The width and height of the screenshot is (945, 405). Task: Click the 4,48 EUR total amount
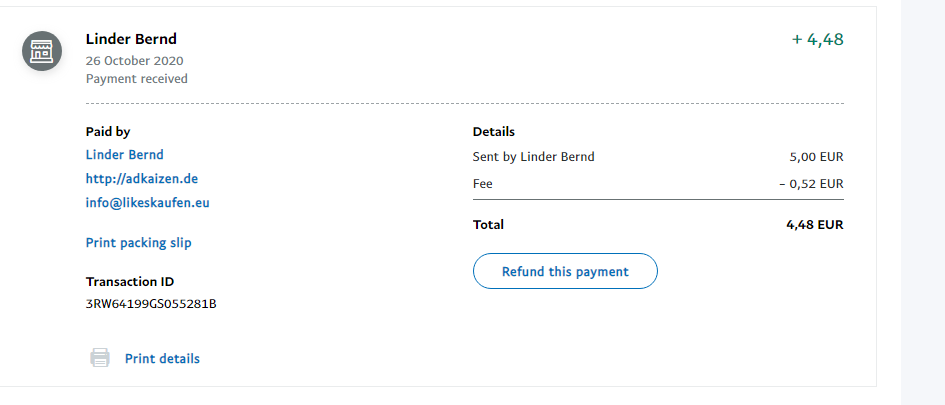pos(815,225)
